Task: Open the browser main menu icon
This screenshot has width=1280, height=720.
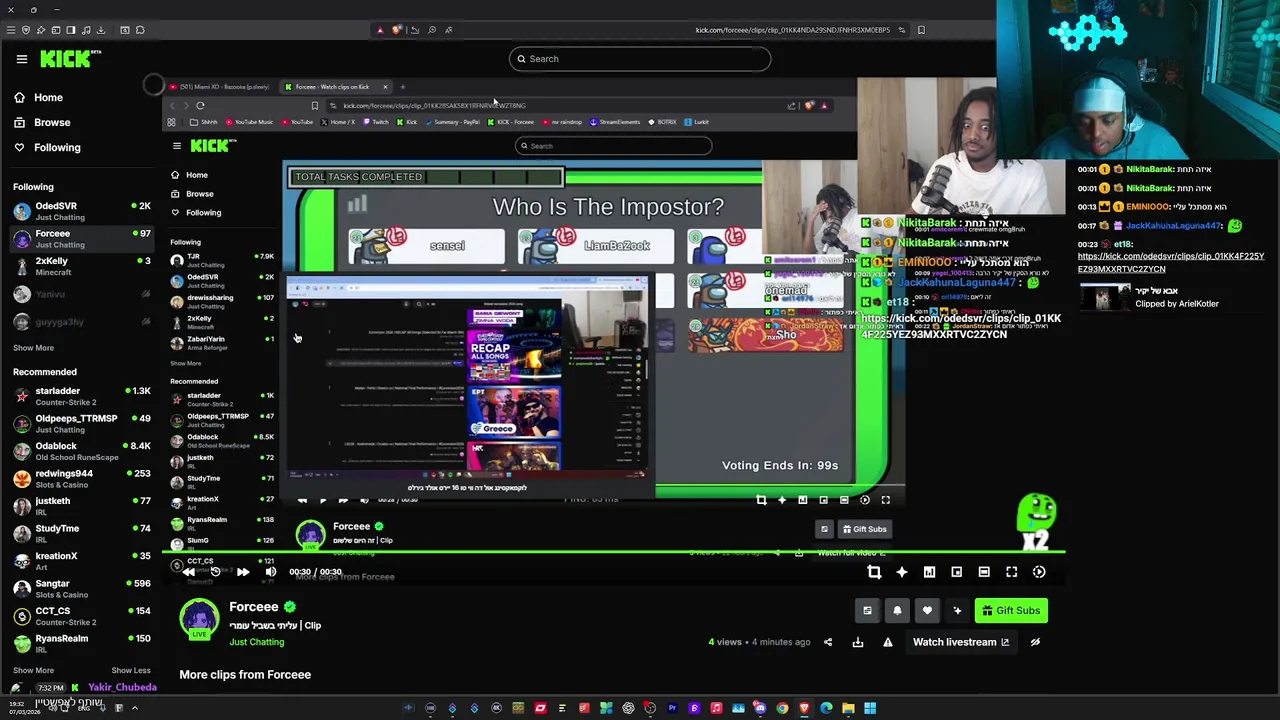Action: 10,30
